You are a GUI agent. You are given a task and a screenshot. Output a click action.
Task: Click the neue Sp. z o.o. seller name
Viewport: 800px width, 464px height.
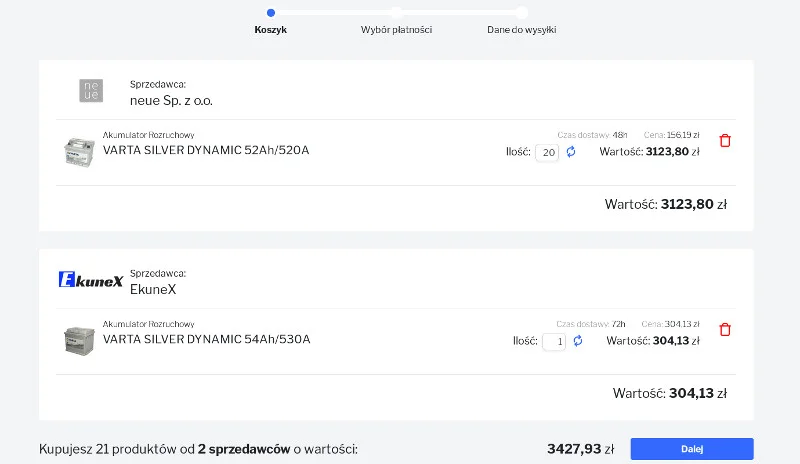point(171,101)
